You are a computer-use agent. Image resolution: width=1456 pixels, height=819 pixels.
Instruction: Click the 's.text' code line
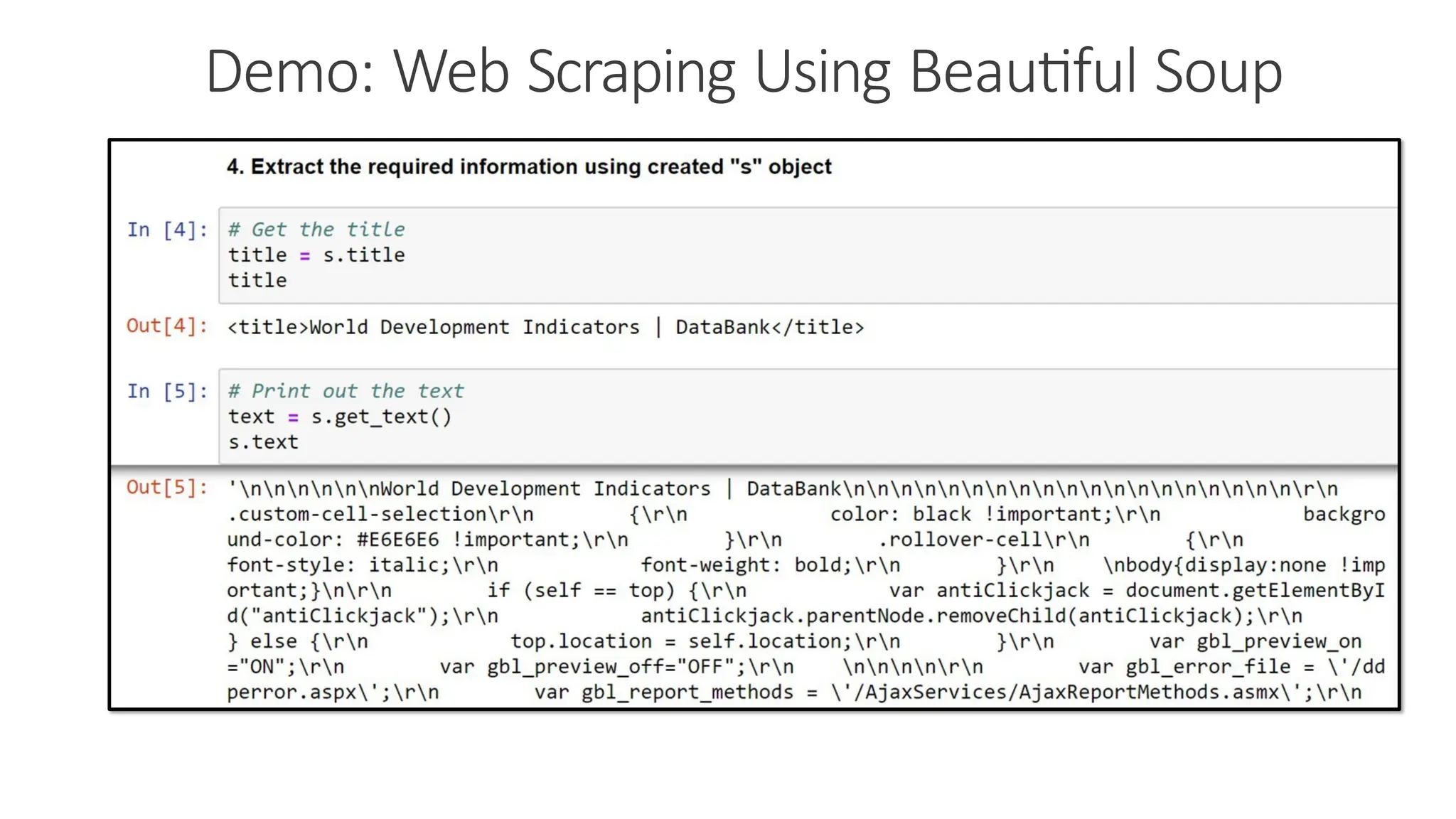point(263,442)
